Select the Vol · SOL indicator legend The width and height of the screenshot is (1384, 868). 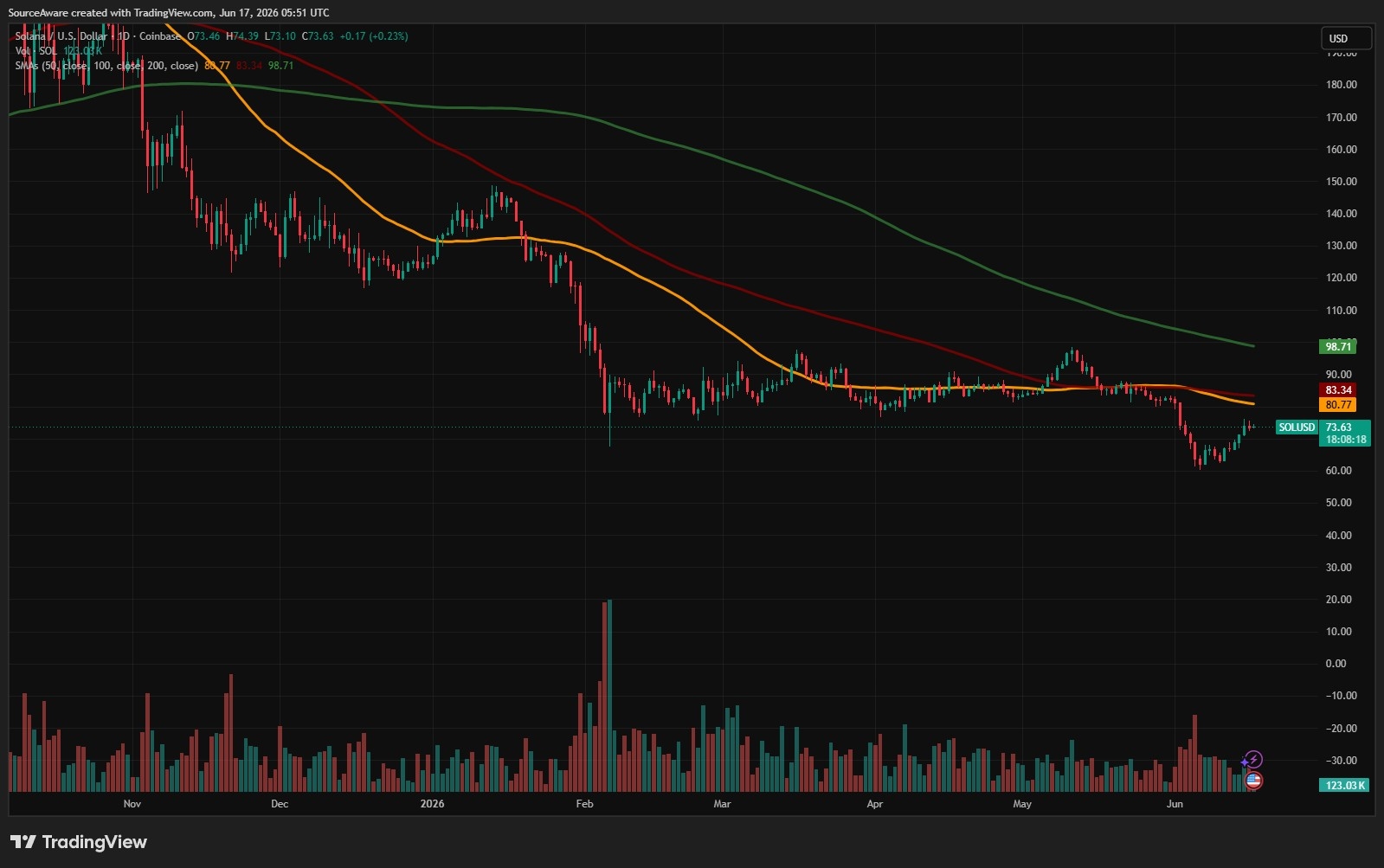point(36,51)
